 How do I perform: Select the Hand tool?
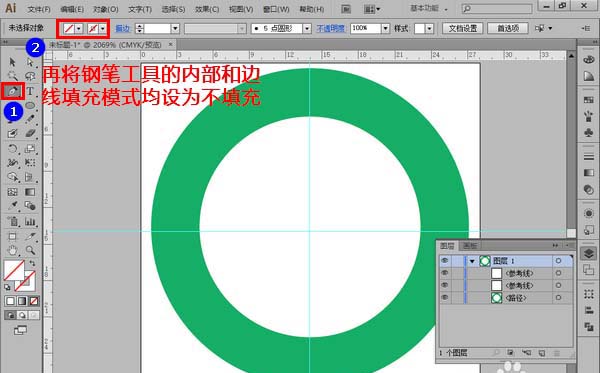click(x=12, y=250)
